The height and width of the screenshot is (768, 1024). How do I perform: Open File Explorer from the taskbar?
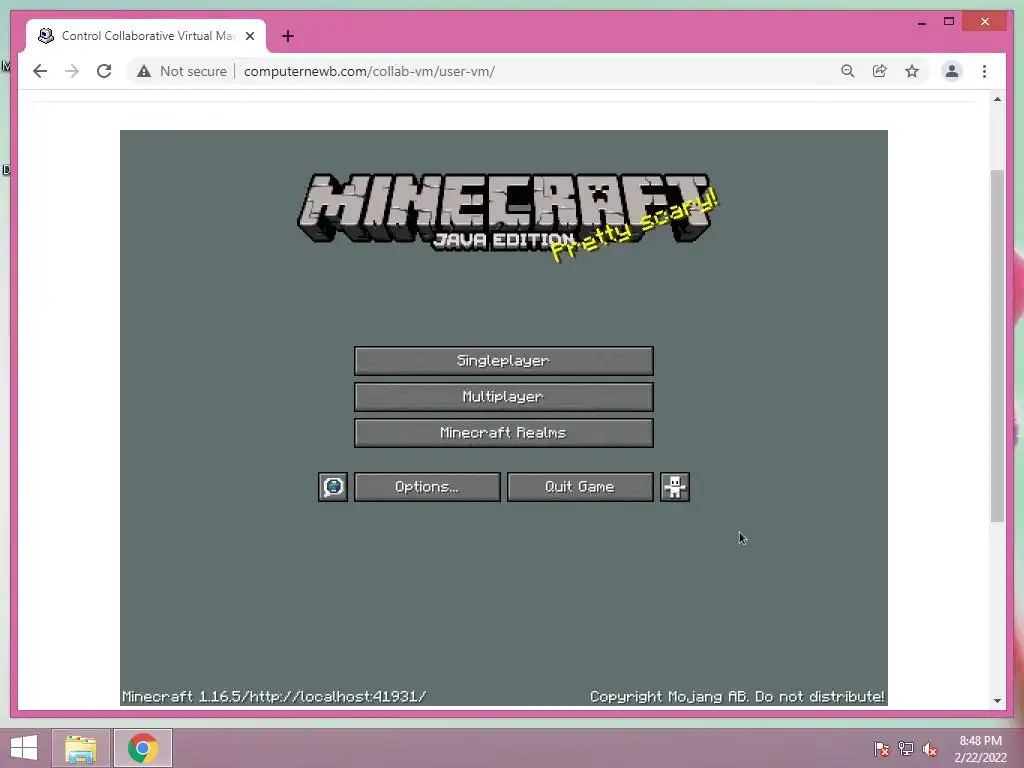[81, 748]
